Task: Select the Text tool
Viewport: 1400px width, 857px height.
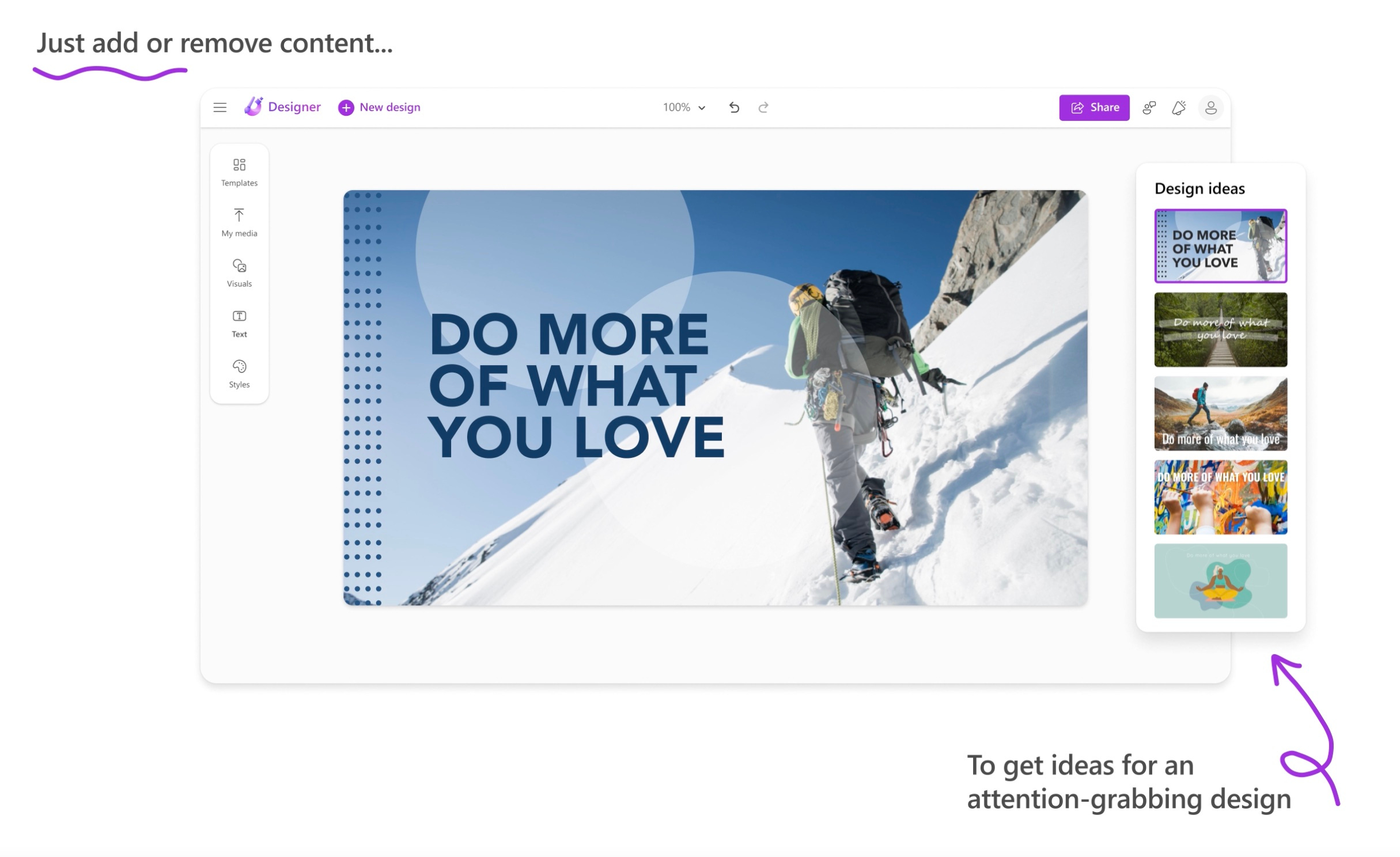Action: pos(239,324)
